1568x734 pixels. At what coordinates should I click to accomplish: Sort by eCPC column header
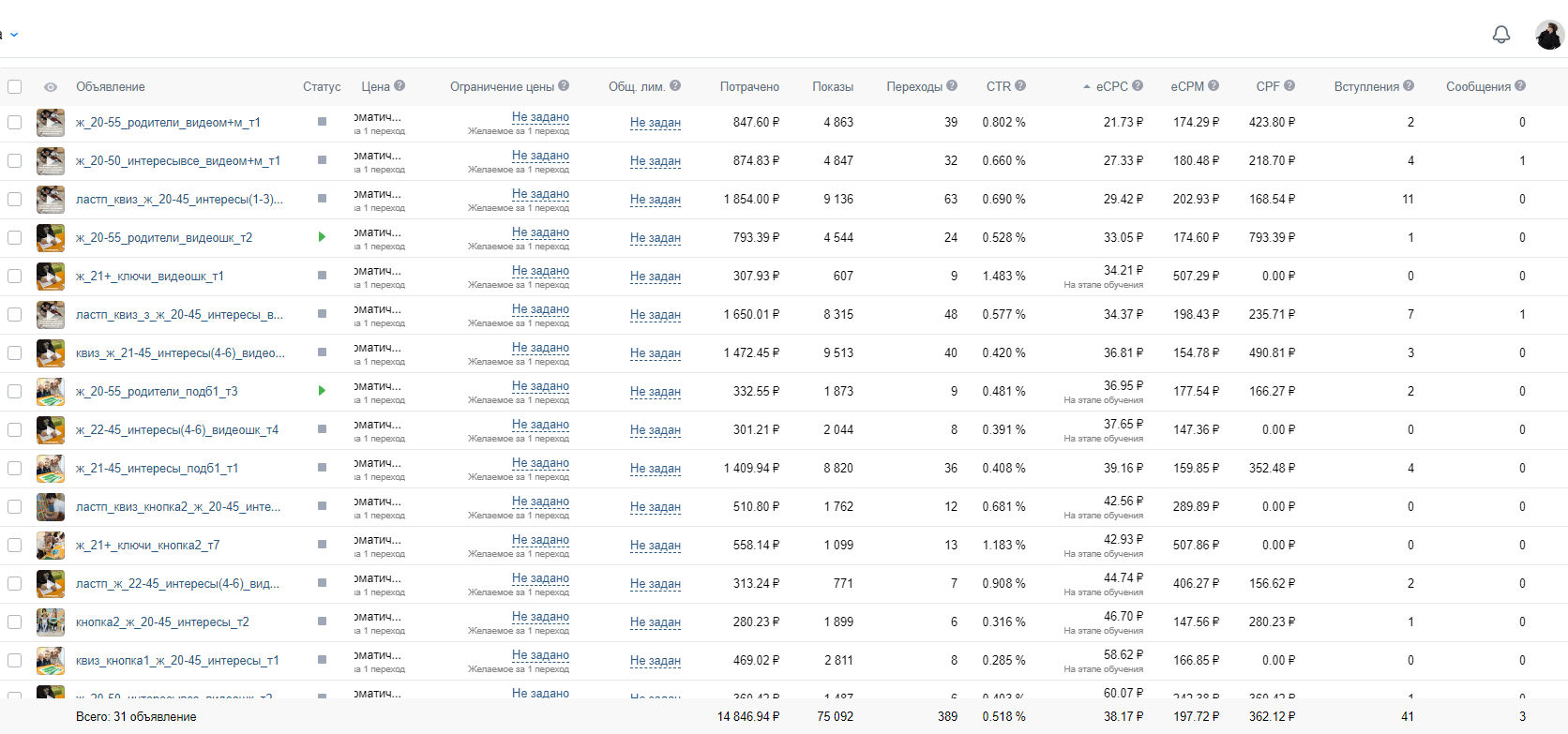click(x=1112, y=86)
